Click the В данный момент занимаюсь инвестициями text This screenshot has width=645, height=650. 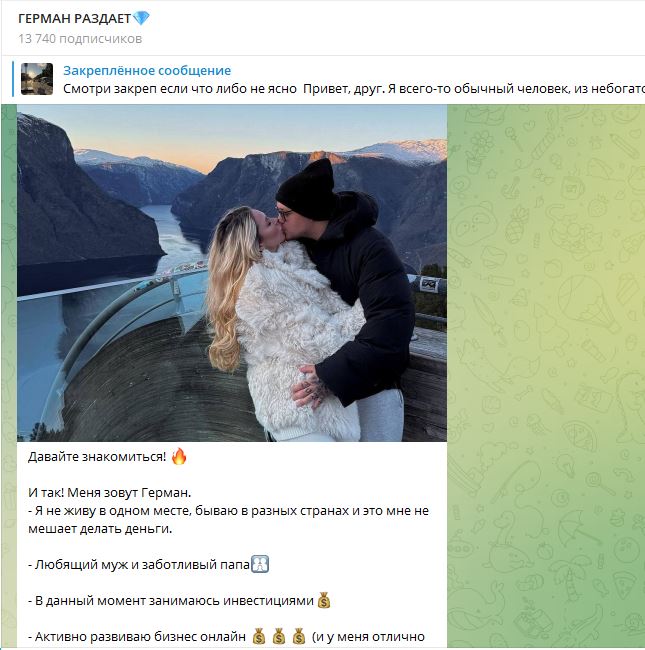coord(171,601)
